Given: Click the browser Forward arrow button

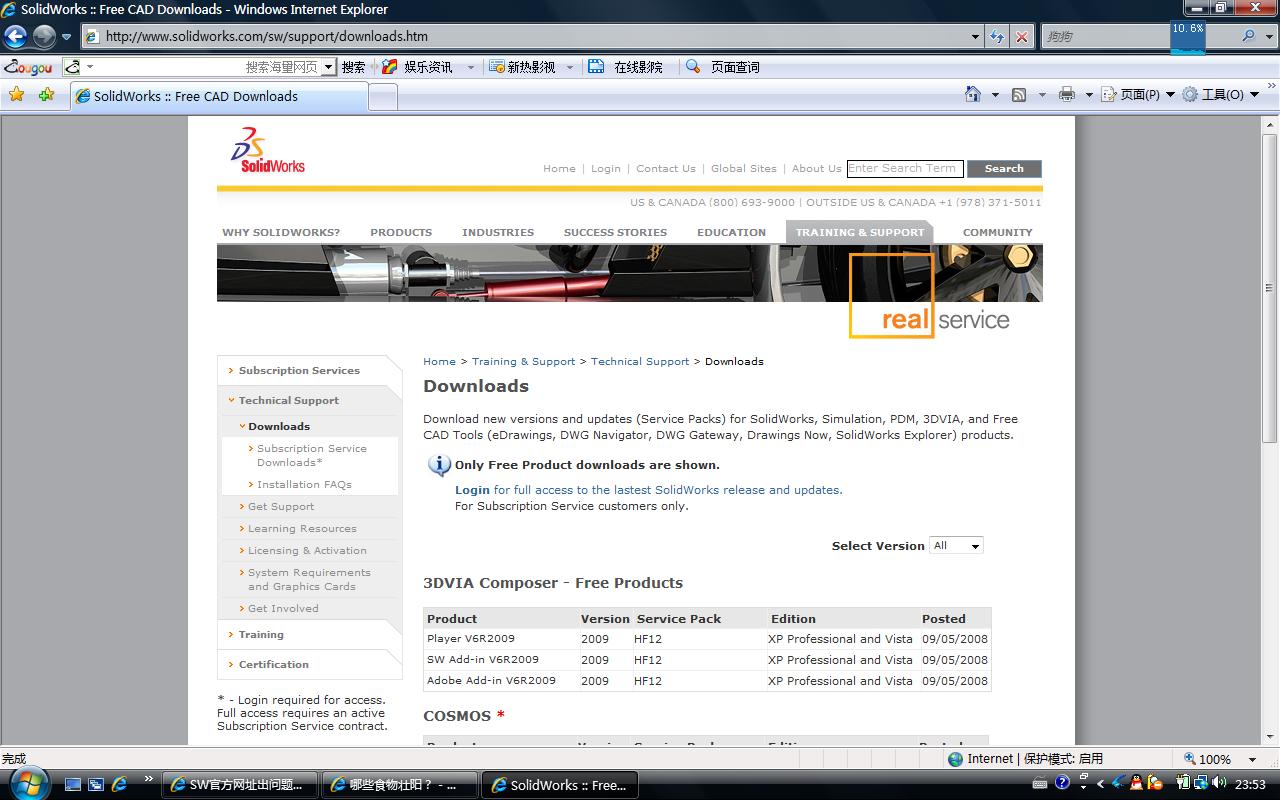Looking at the screenshot, I should coord(44,37).
